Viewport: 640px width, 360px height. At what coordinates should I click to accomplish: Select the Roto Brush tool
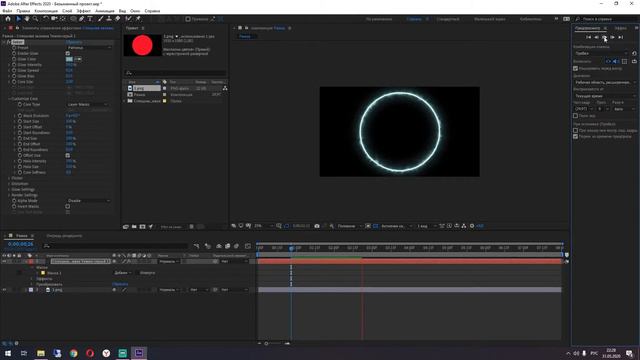point(129,19)
